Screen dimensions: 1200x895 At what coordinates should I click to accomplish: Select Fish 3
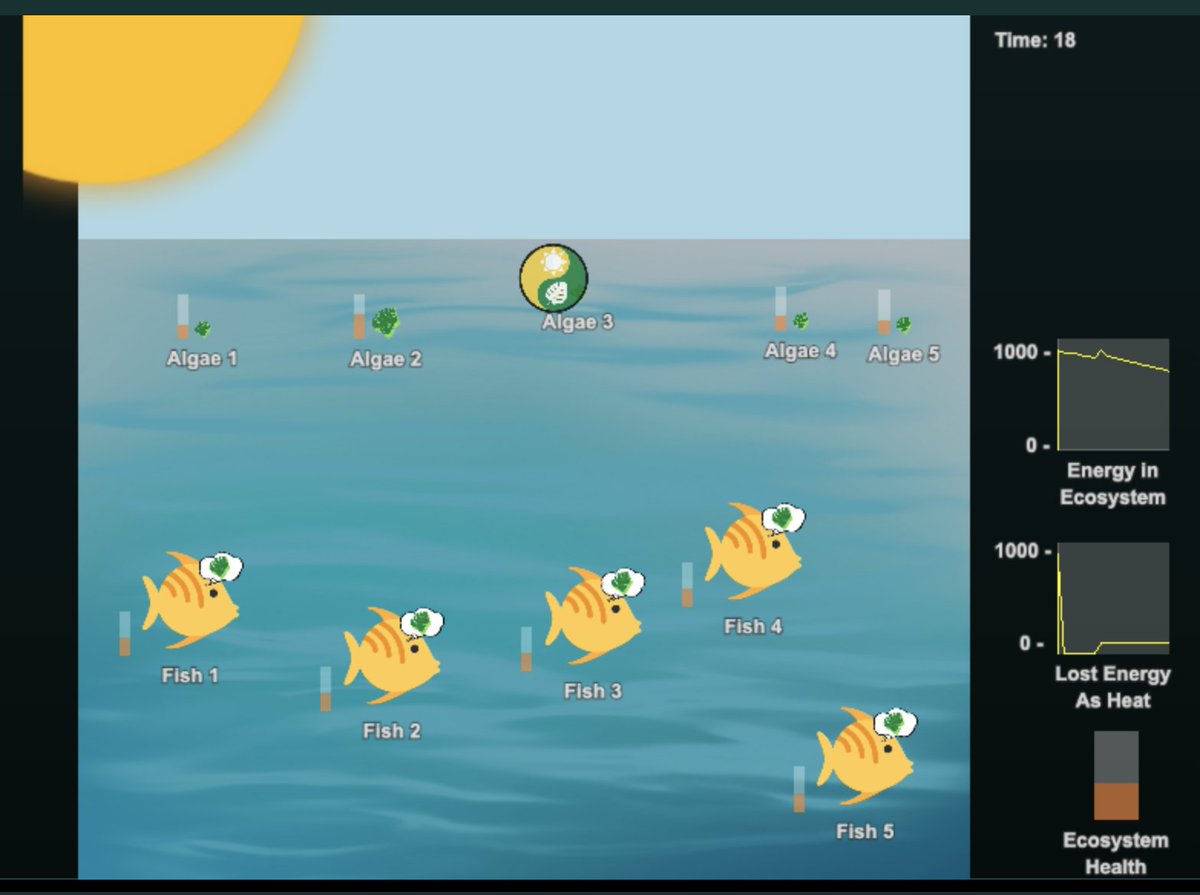pos(593,617)
